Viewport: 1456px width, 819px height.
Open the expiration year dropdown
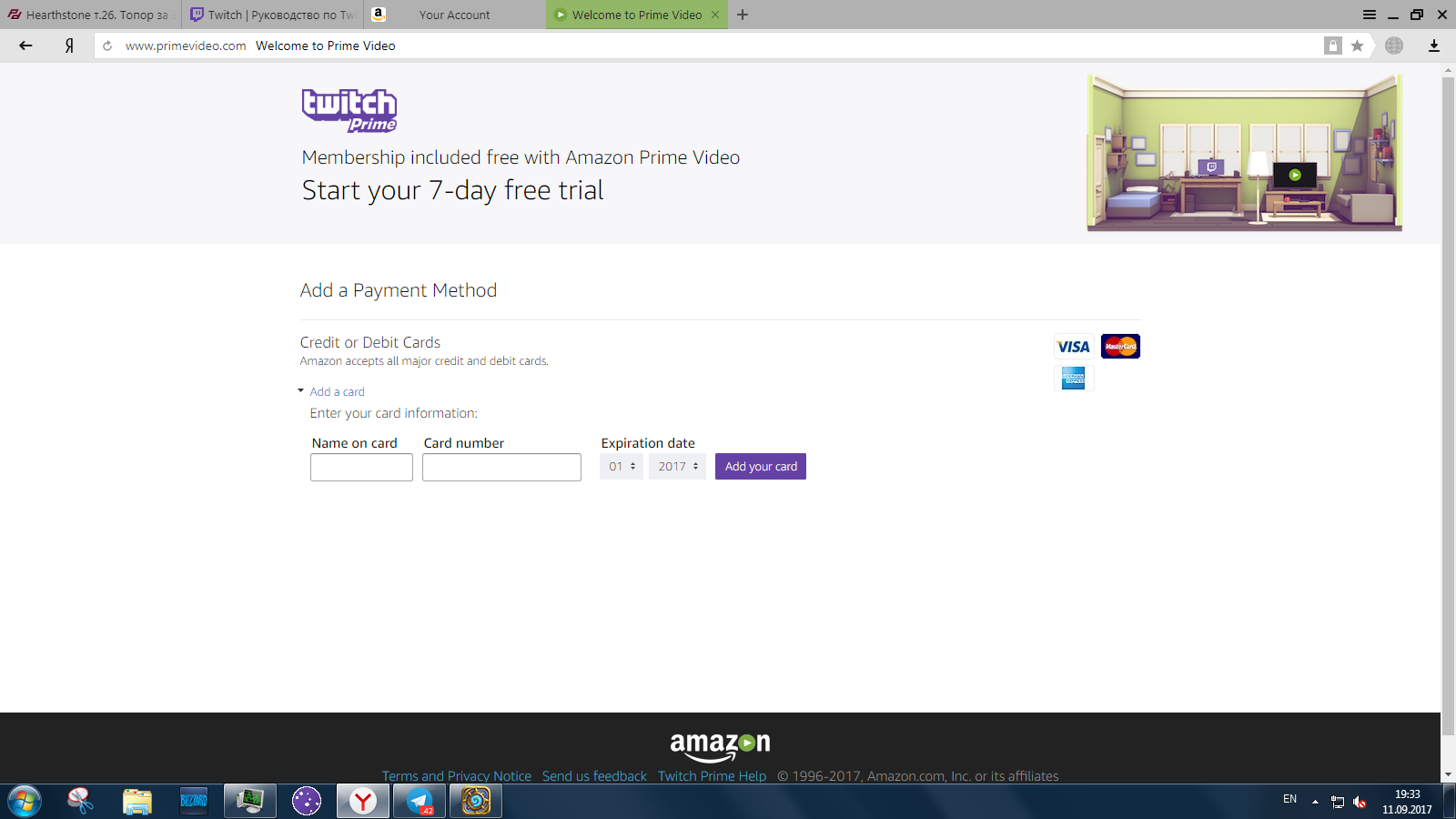tap(677, 467)
